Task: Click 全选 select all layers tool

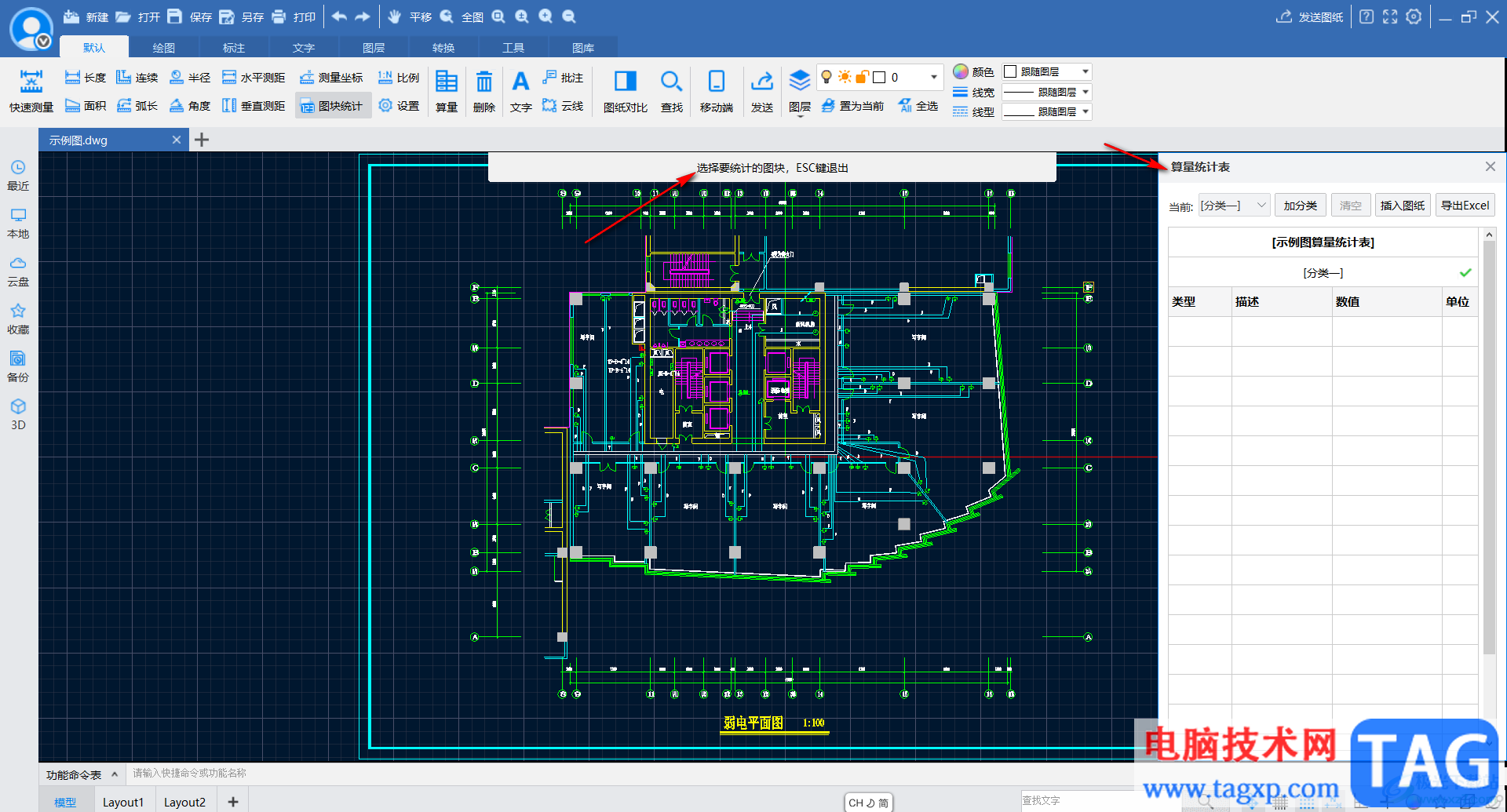Action: click(918, 106)
